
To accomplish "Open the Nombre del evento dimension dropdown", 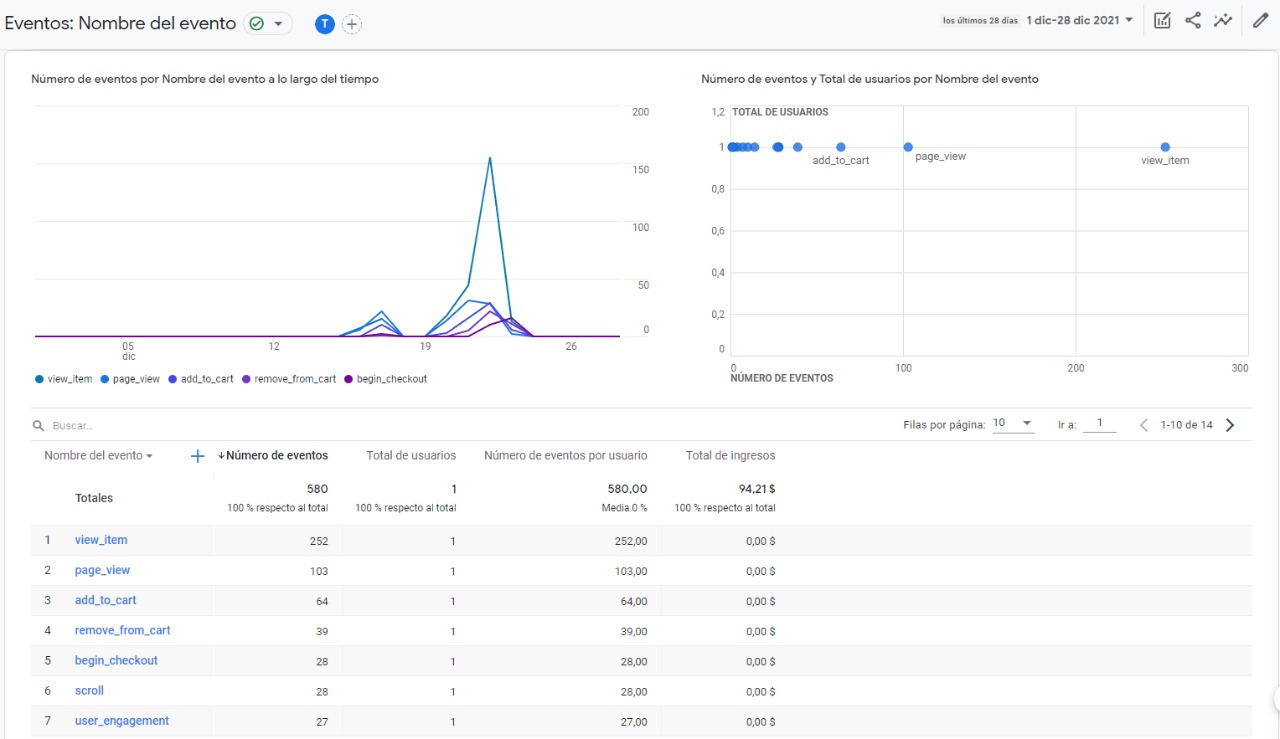I will coord(98,455).
